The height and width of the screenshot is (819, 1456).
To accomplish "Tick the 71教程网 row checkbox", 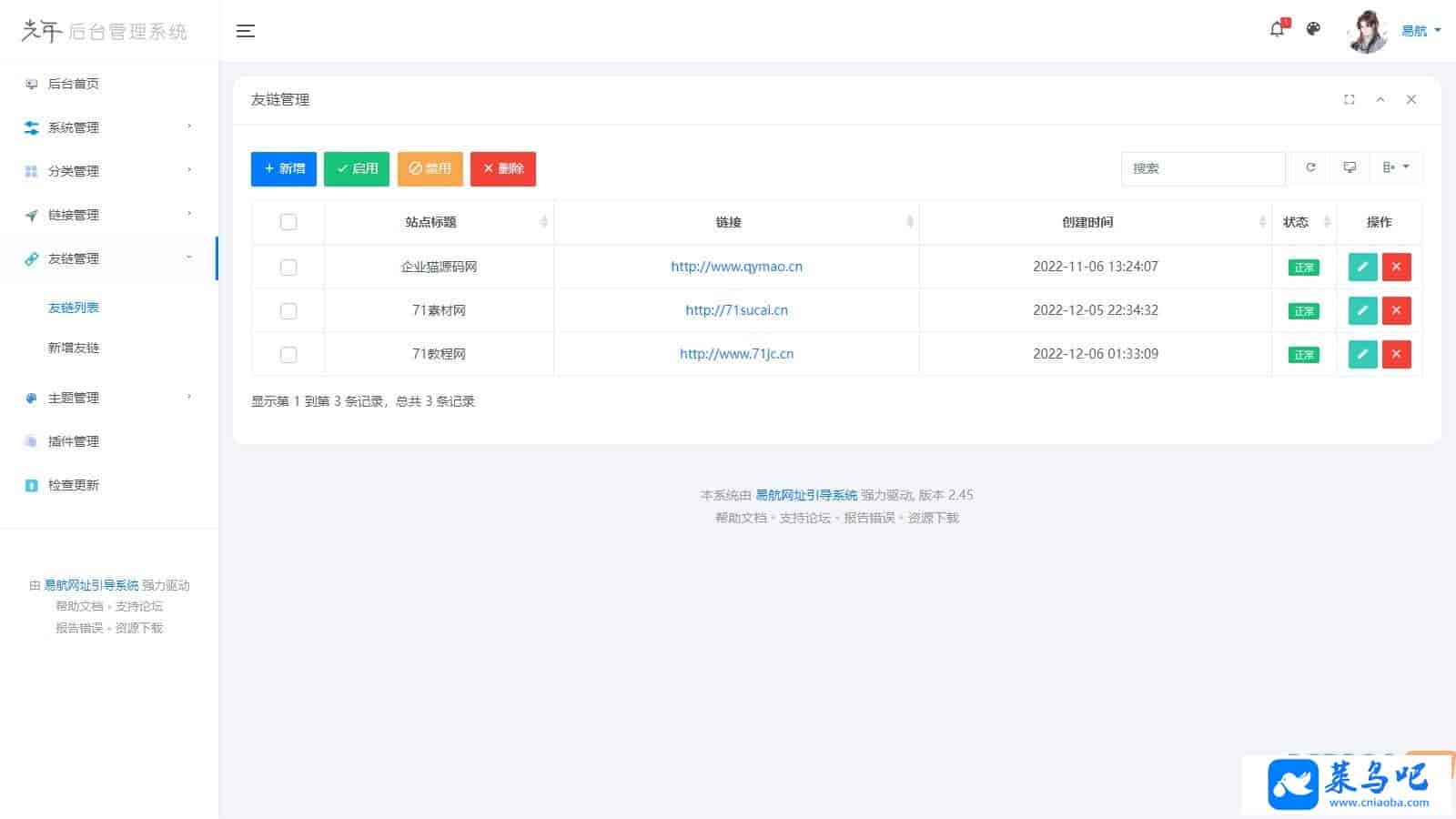I will pyautogui.click(x=288, y=354).
